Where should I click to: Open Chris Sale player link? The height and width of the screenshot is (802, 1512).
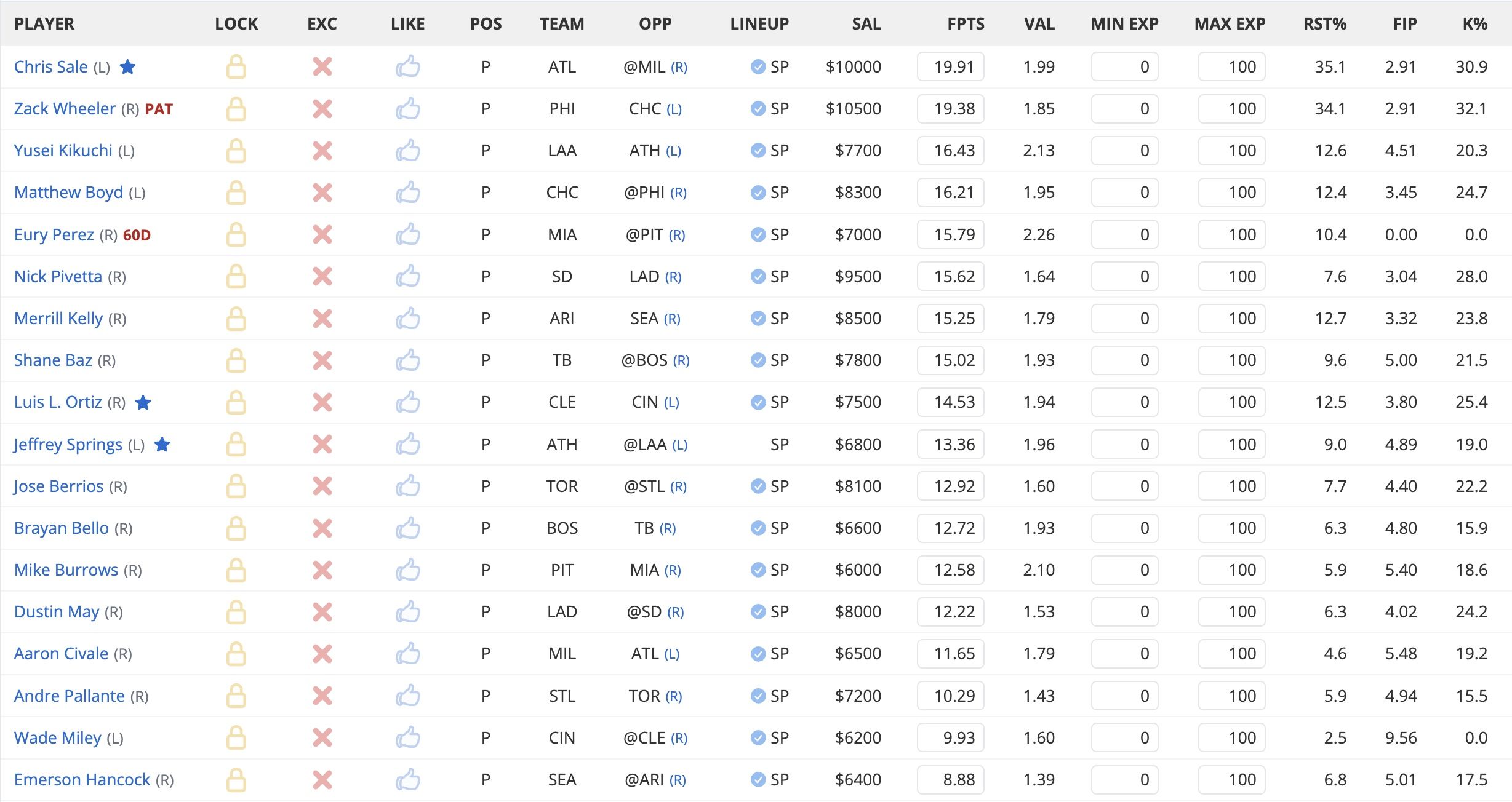[51, 66]
